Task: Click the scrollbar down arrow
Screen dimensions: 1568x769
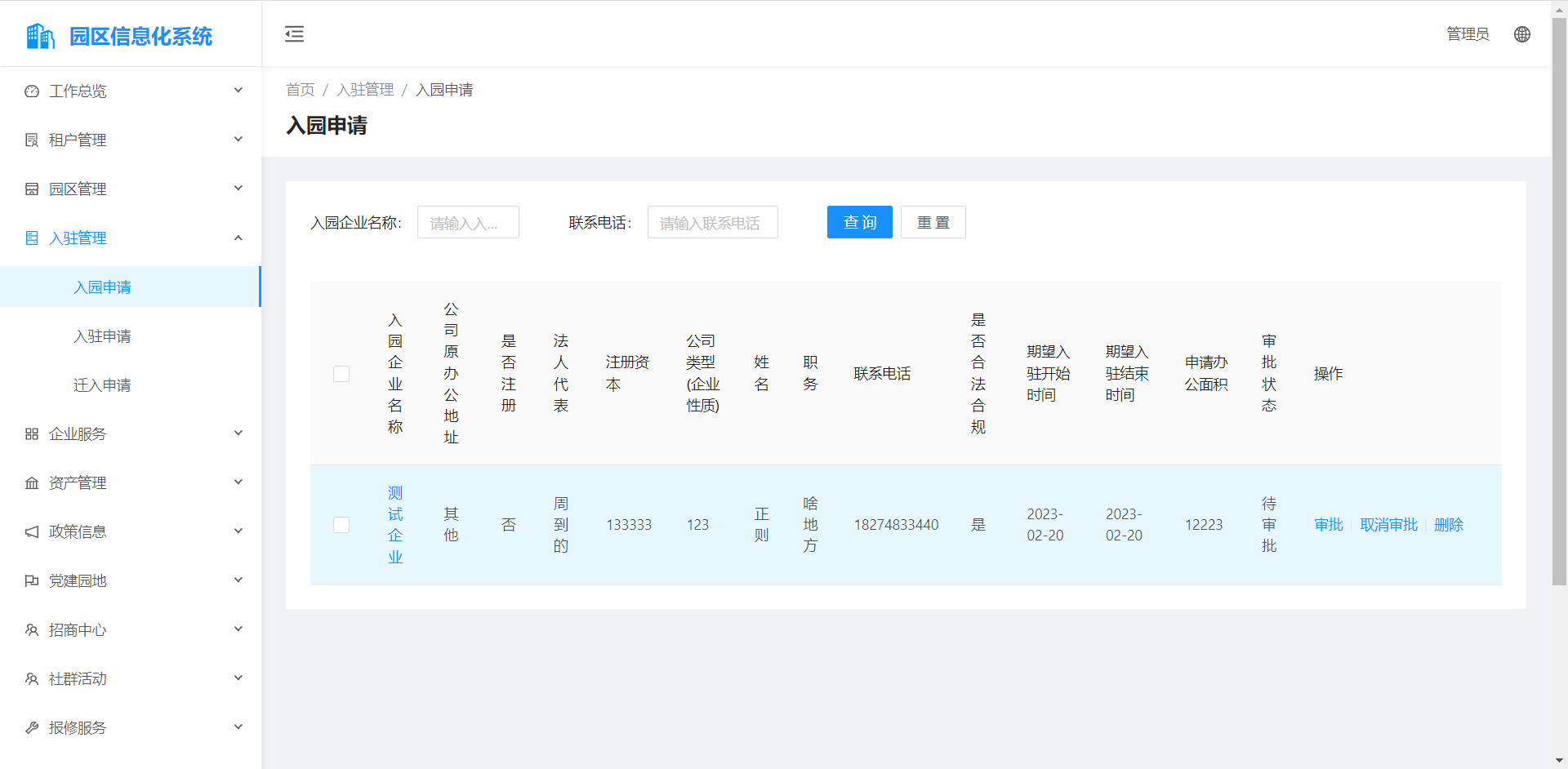Action: 1559,761
